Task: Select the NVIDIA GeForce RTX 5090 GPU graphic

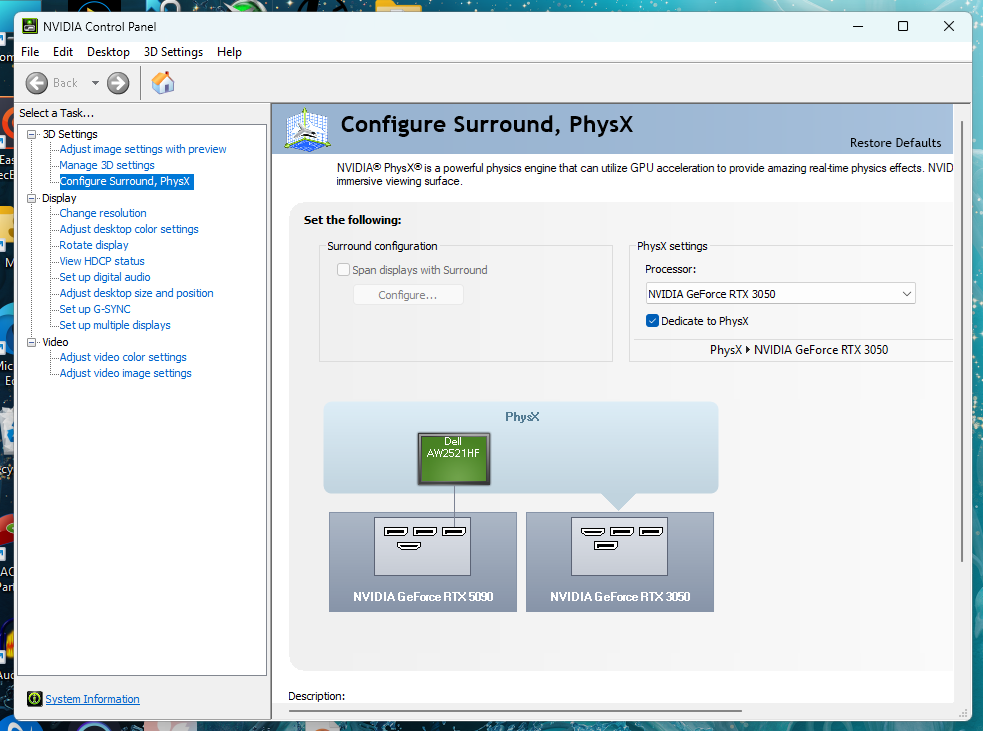Action: point(422,561)
